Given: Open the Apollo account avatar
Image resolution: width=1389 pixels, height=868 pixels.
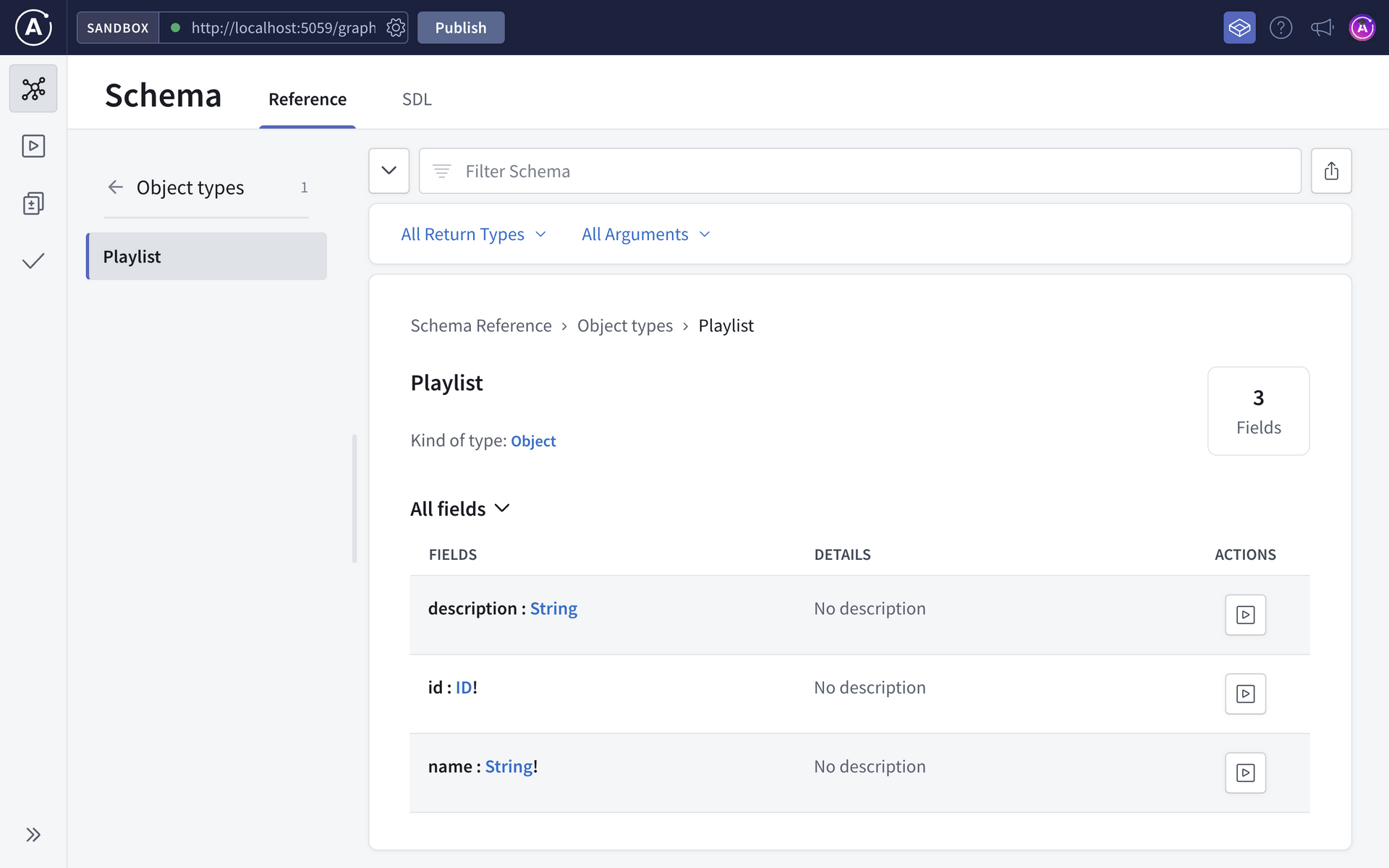Looking at the screenshot, I should (x=1362, y=27).
